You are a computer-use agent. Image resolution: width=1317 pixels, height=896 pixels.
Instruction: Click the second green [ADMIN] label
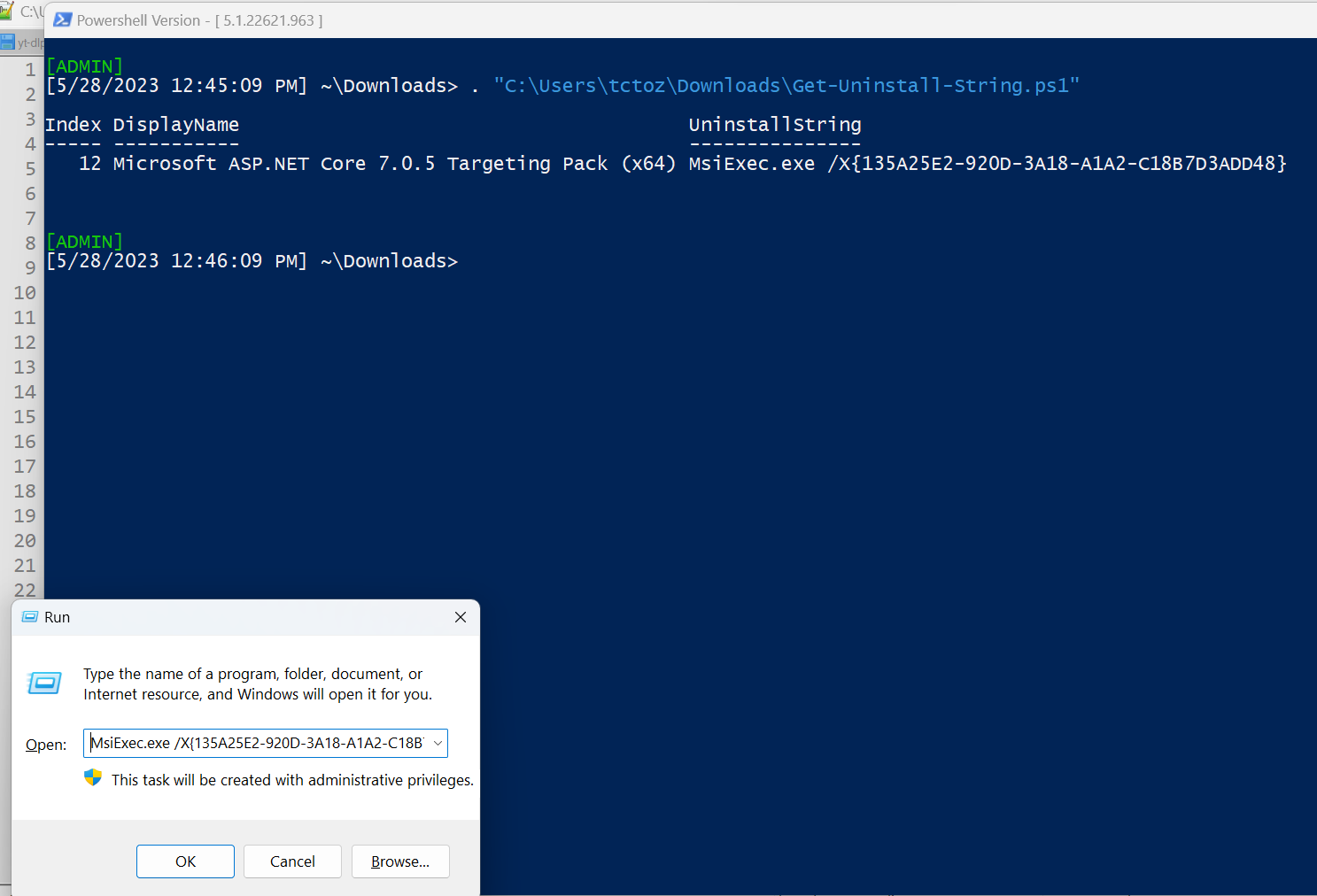pos(84,242)
